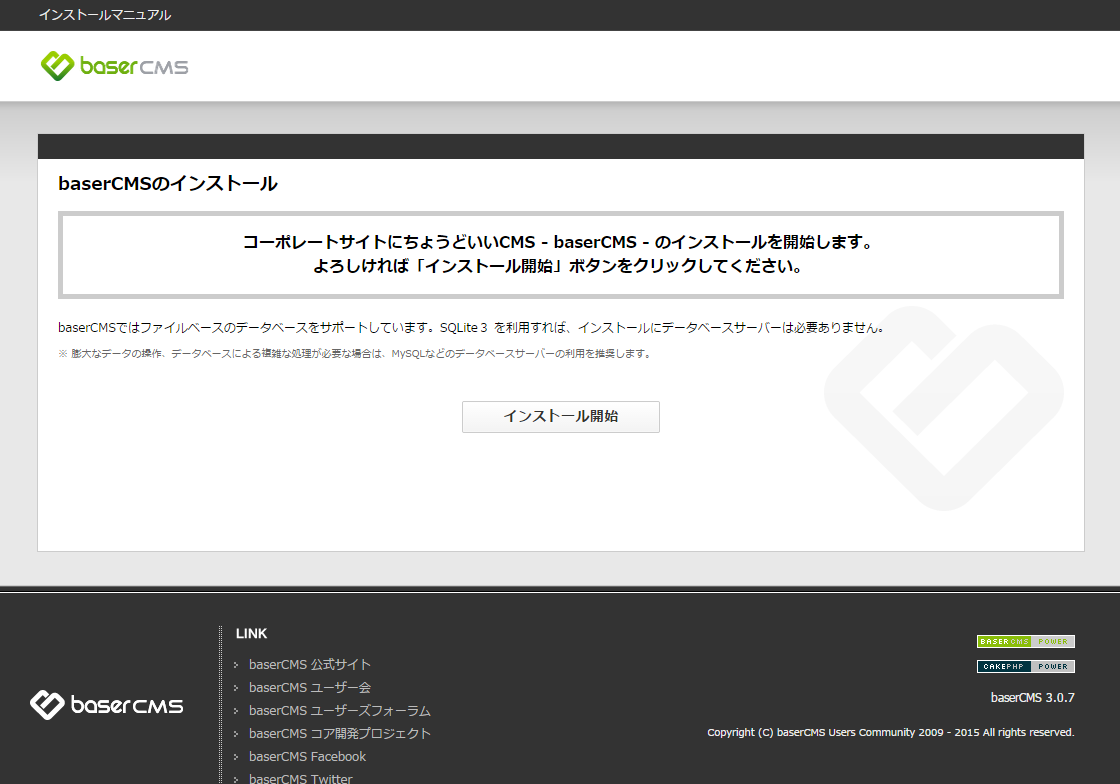Open the インストールマニュアル link in top bar

[105, 15]
